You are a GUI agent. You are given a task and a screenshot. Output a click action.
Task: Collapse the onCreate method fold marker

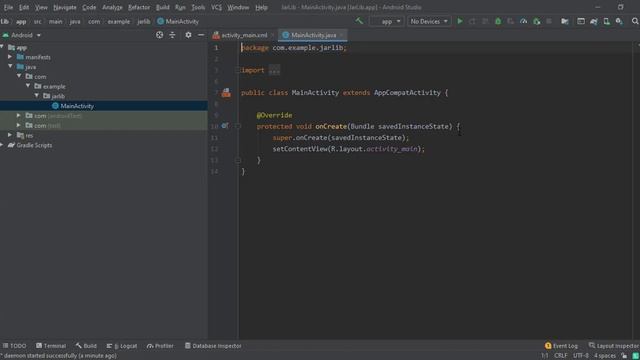pos(238,126)
